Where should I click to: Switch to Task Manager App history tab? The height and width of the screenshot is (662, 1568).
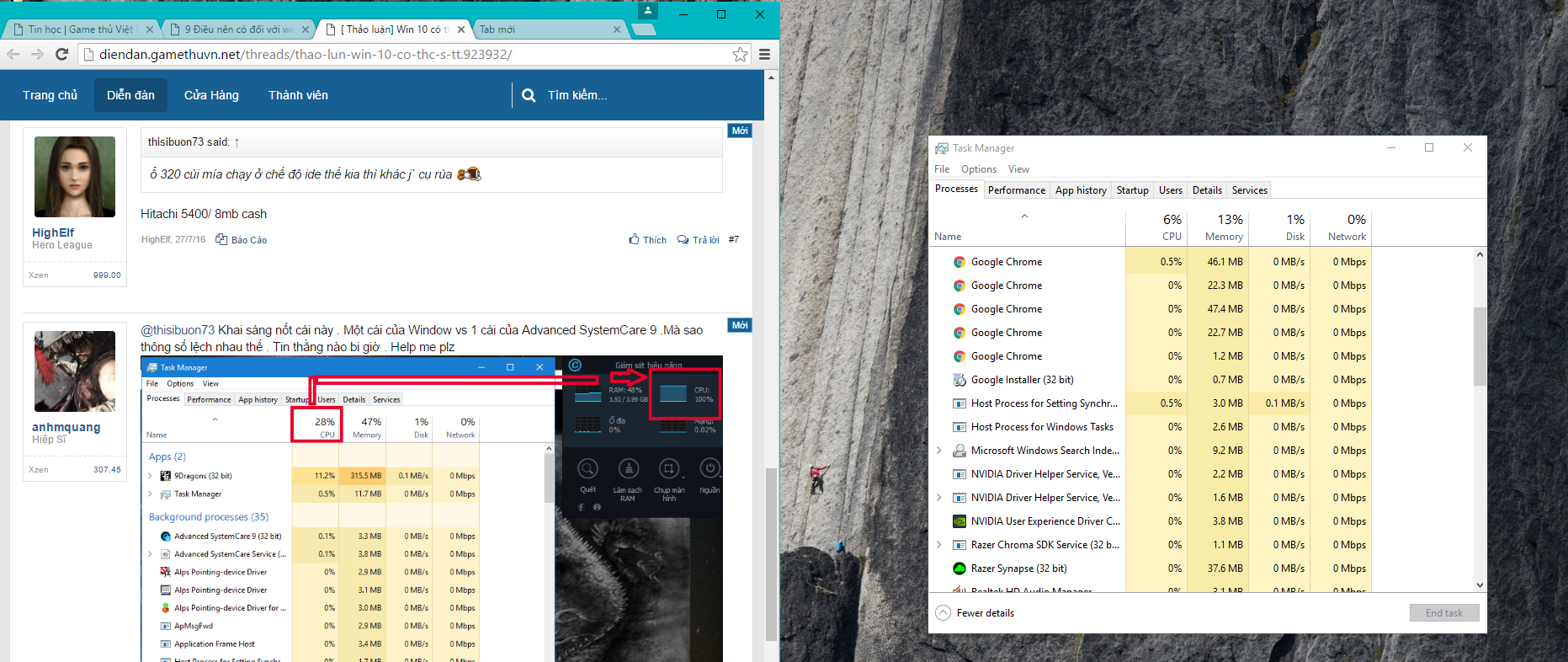[x=1081, y=190]
